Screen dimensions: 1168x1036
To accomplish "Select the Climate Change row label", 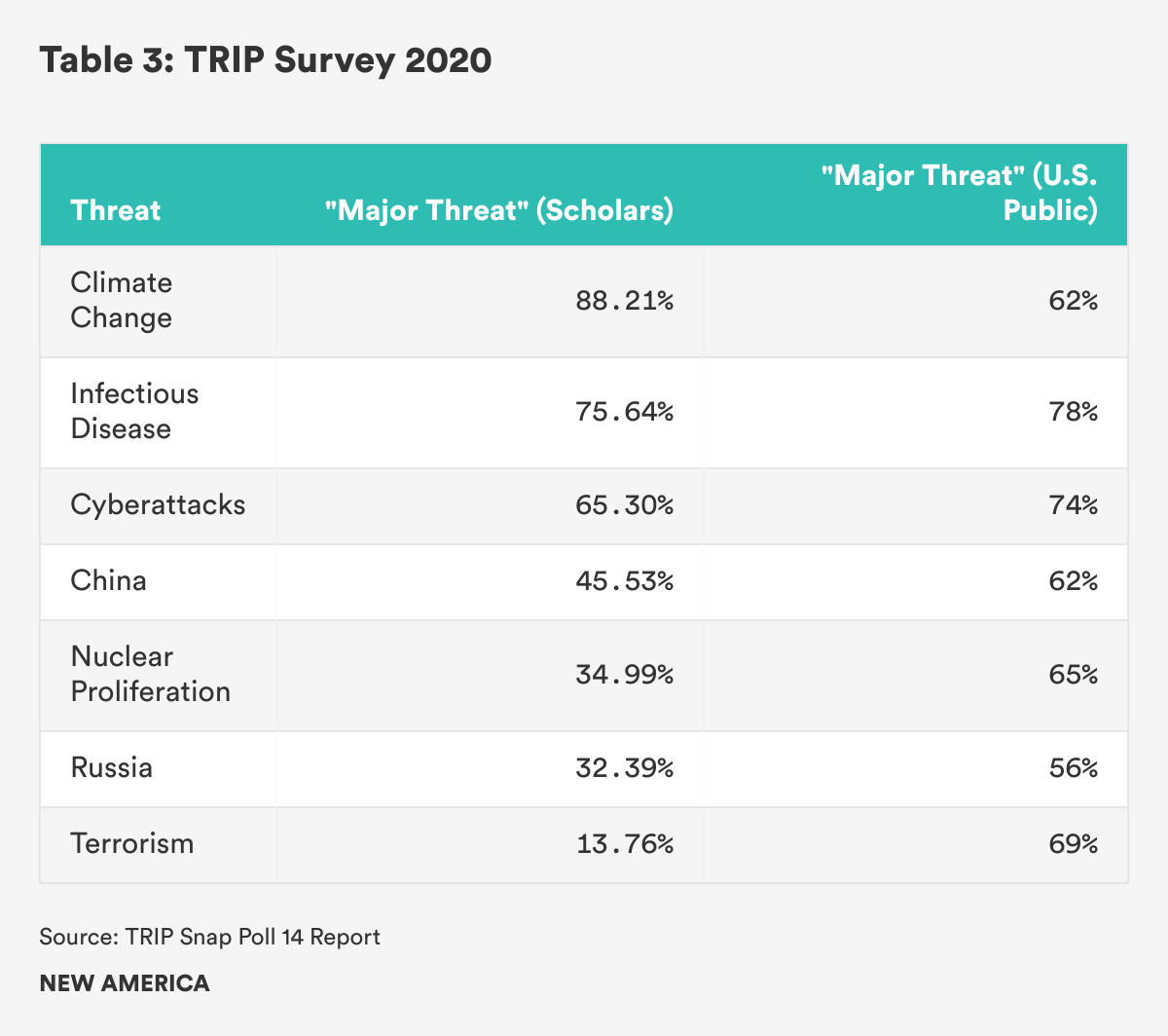I will click(122, 300).
